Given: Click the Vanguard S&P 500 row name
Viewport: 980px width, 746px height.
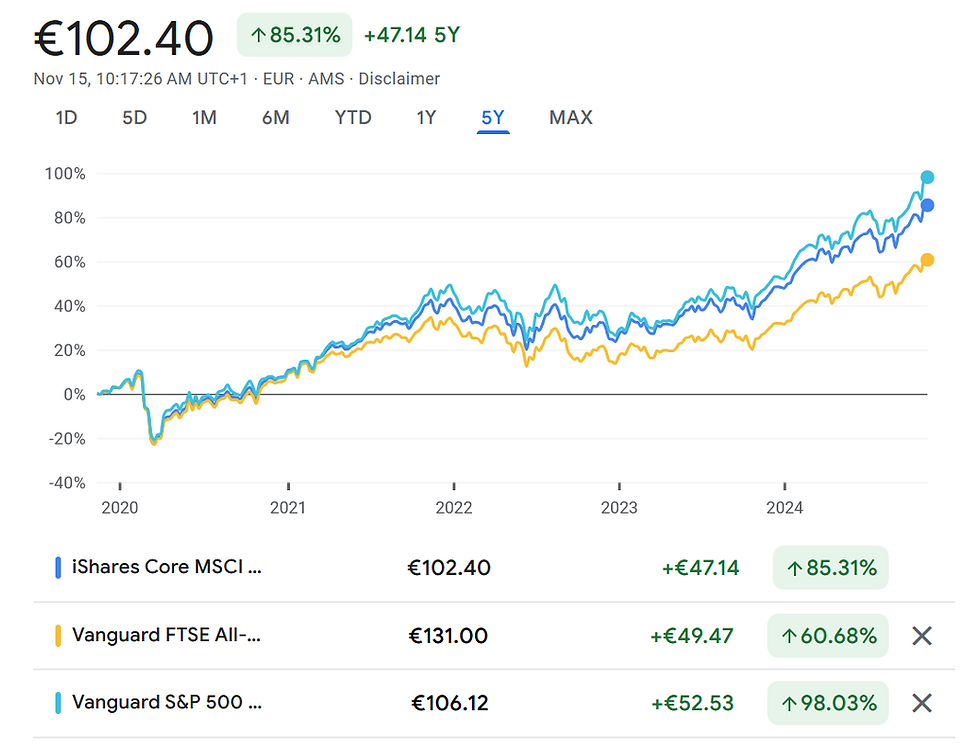Looking at the screenshot, I should (x=167, y=702).
